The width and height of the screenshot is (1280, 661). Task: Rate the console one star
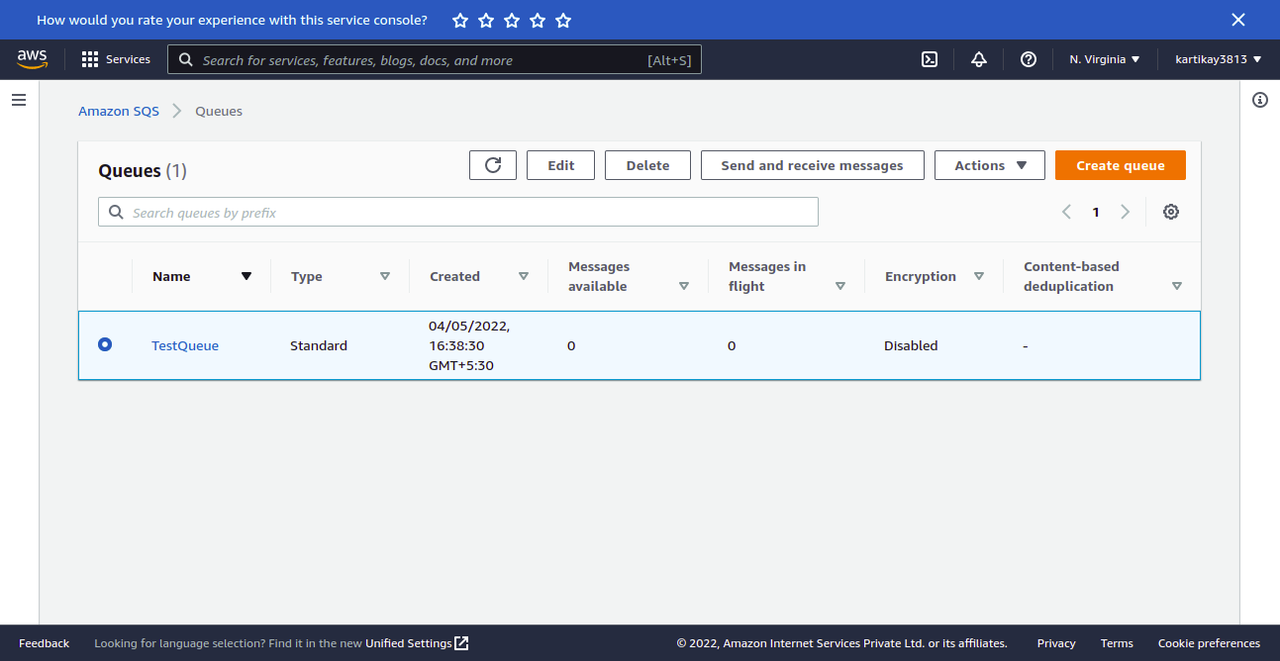[x=460, y=20]
